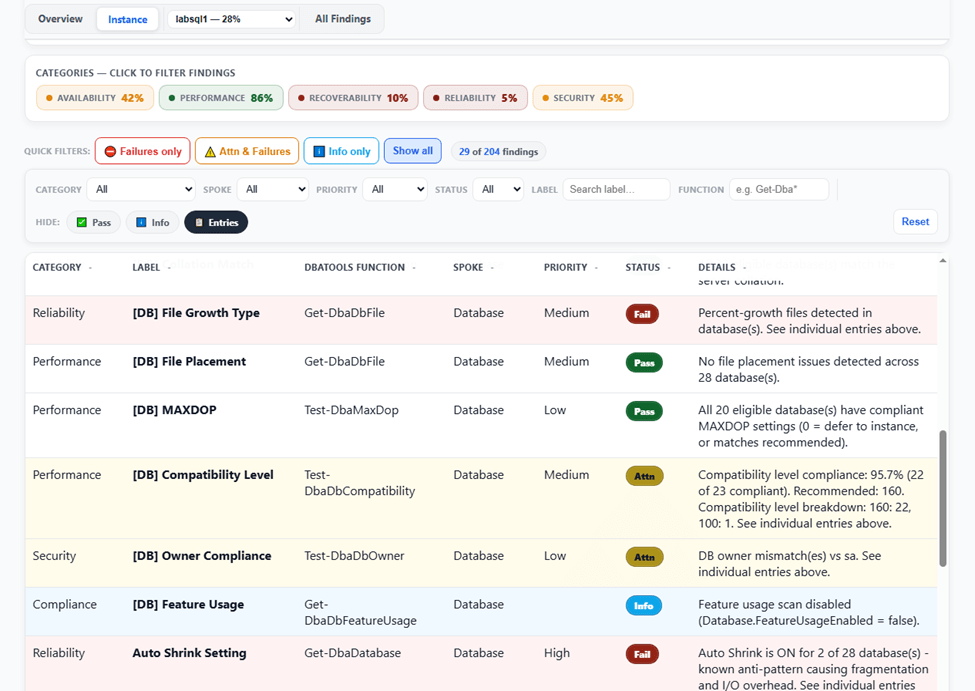
Task: Open the Category filter dropdown
Action: [x=142, y=189]
